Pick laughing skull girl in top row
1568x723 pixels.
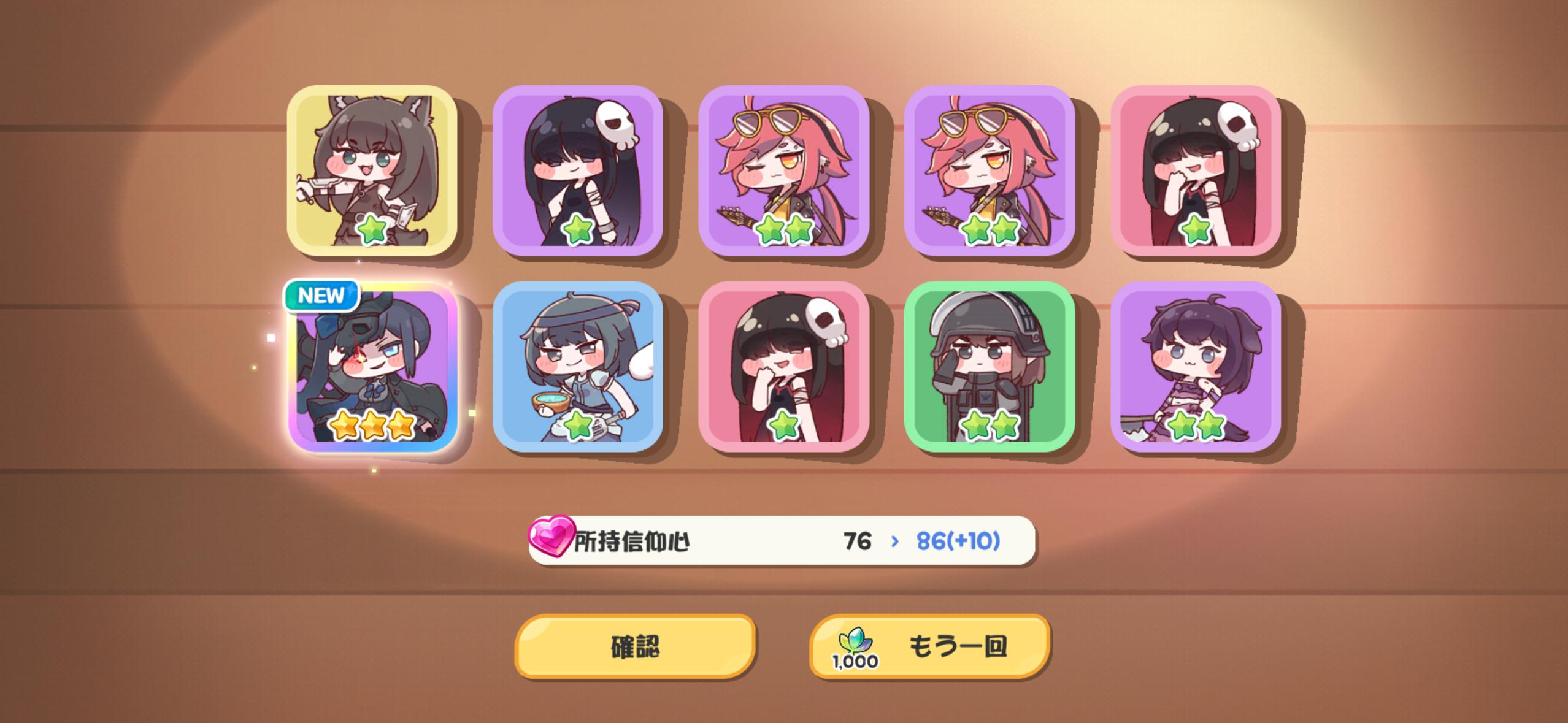coord(1196,170)
